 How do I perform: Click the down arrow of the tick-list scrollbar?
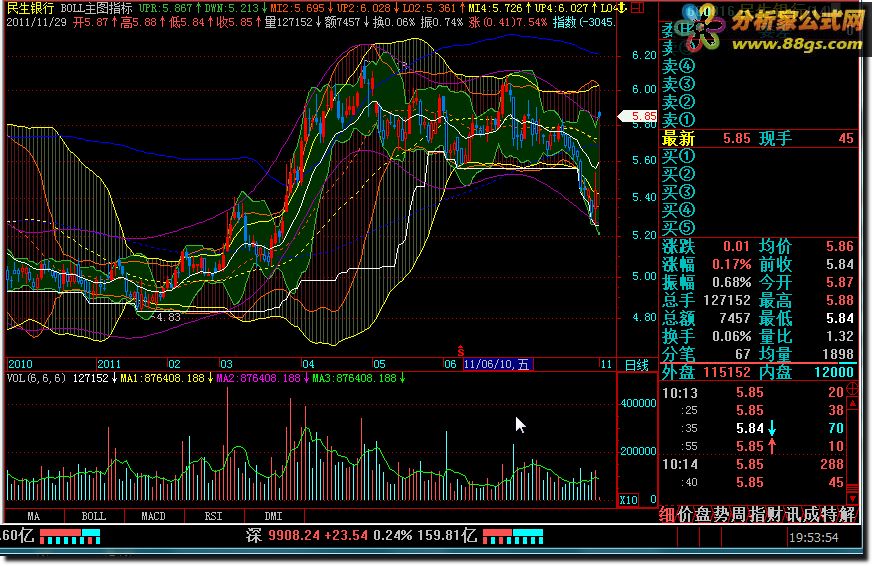point(852,497)
